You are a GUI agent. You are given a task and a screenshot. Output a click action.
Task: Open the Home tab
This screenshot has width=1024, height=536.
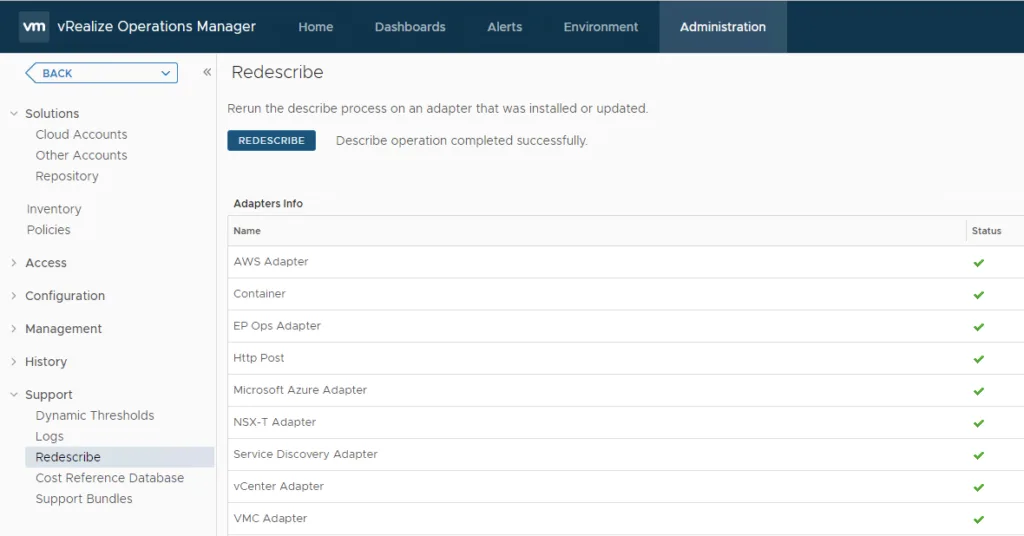(x=315, y=27)
